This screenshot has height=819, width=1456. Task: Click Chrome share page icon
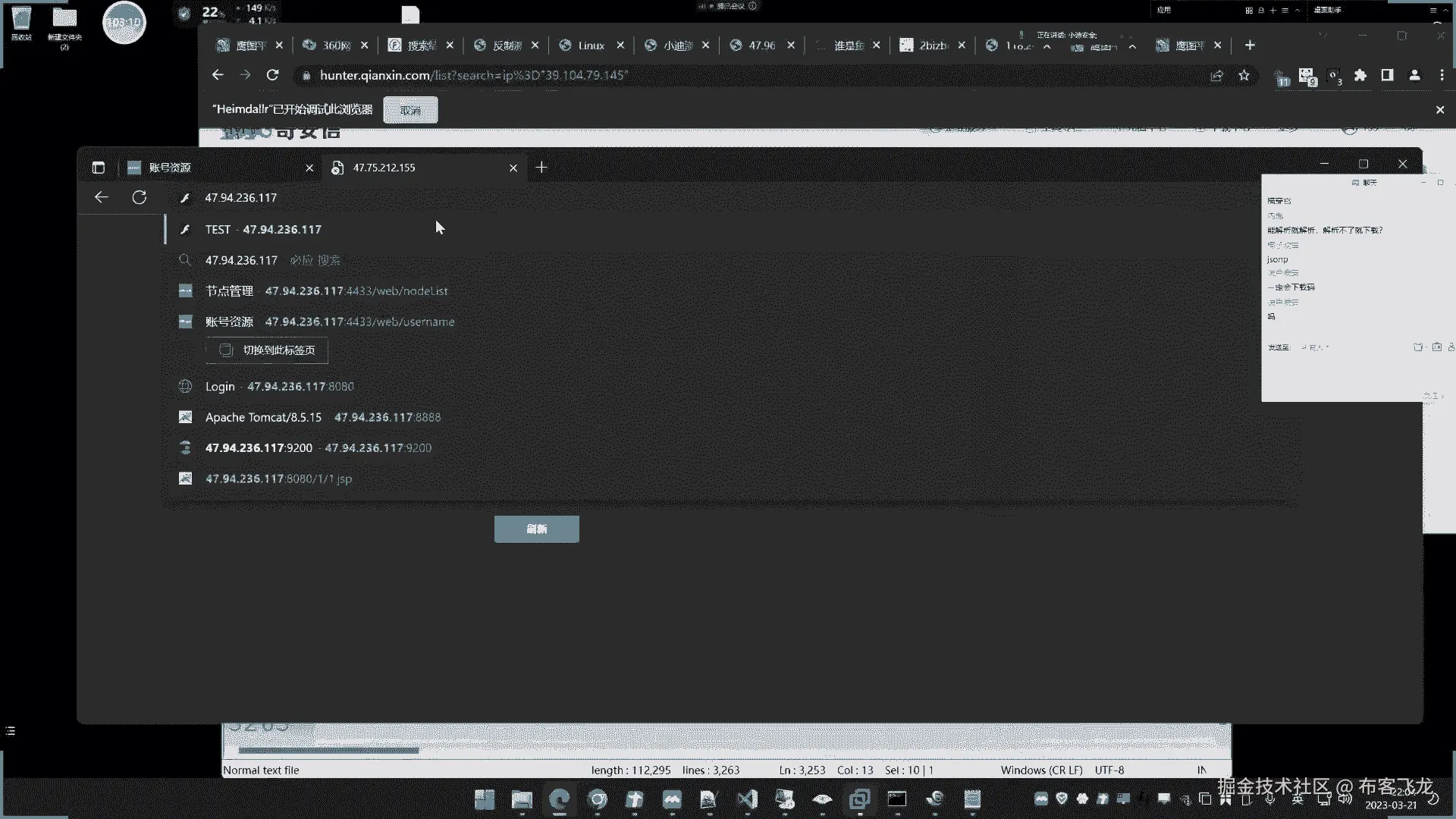1216,75
